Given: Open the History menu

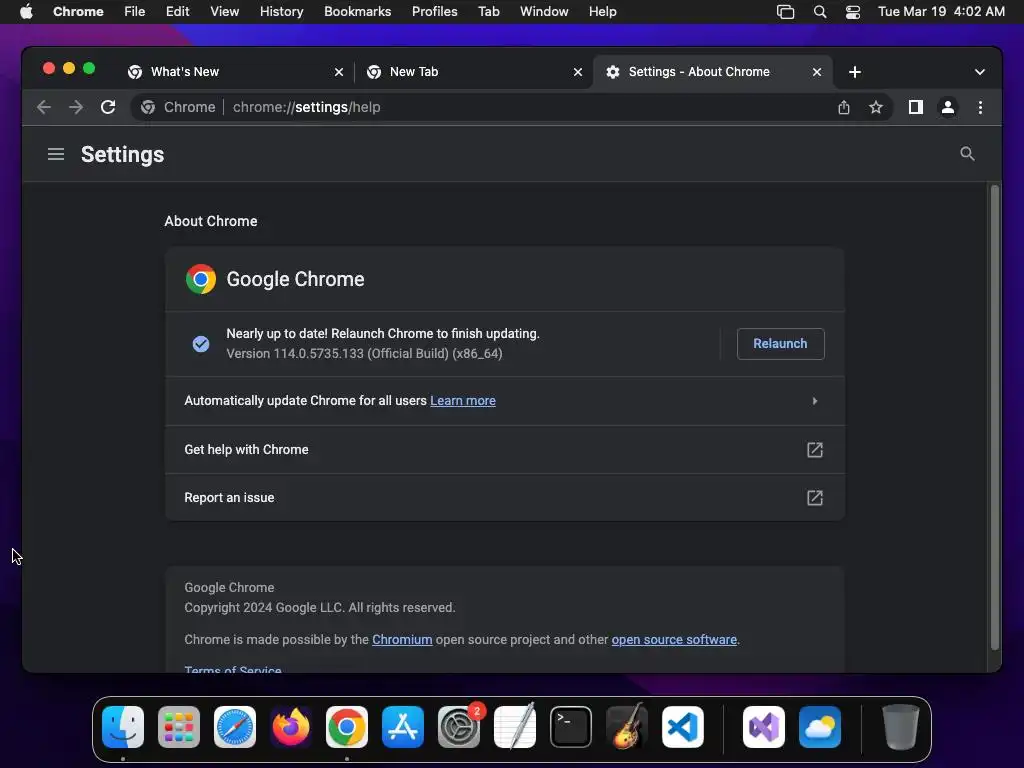Looking at the screenshot, I should point(281,12).
